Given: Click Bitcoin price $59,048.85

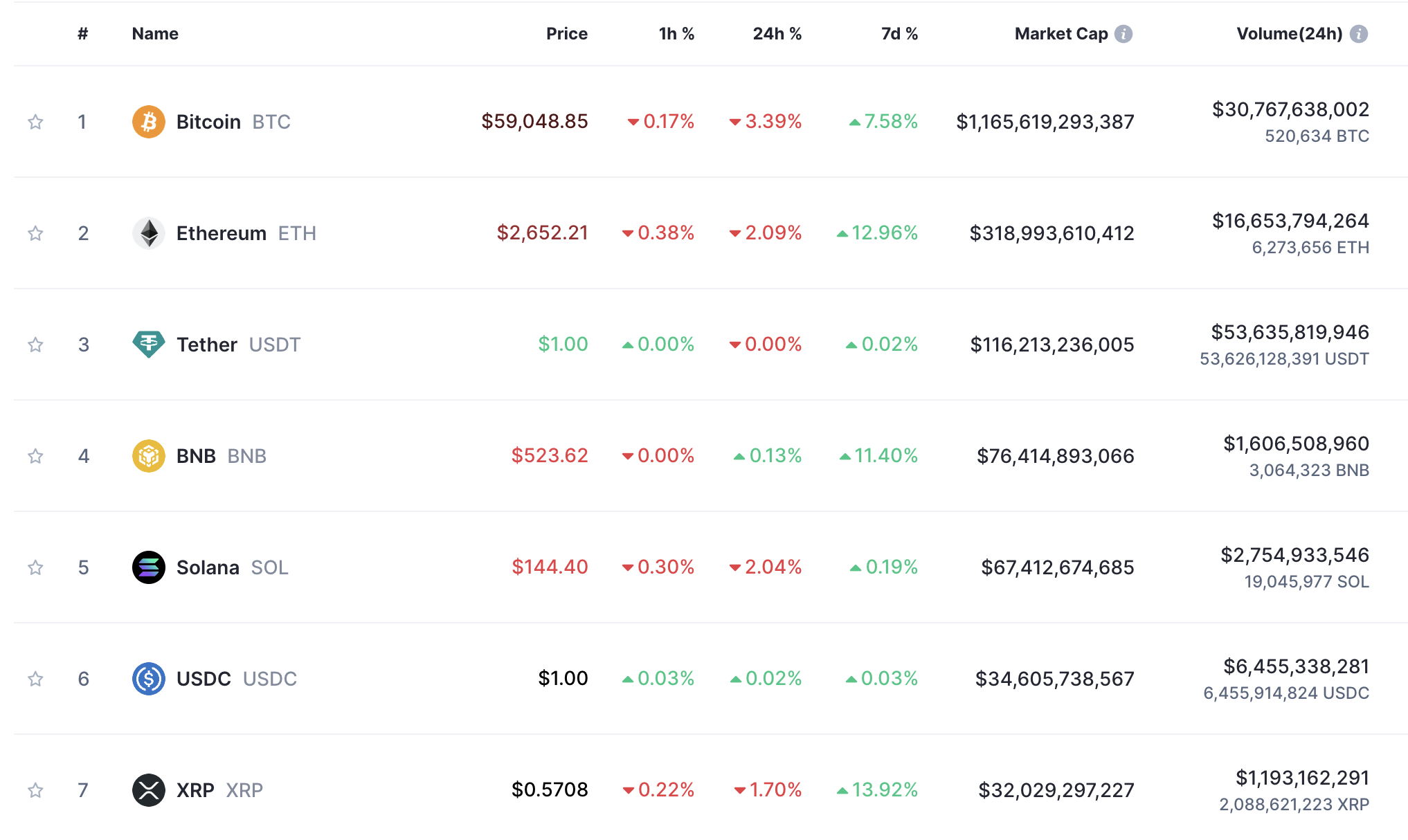Looking at the screenshot, I should (x=534, y=121).
